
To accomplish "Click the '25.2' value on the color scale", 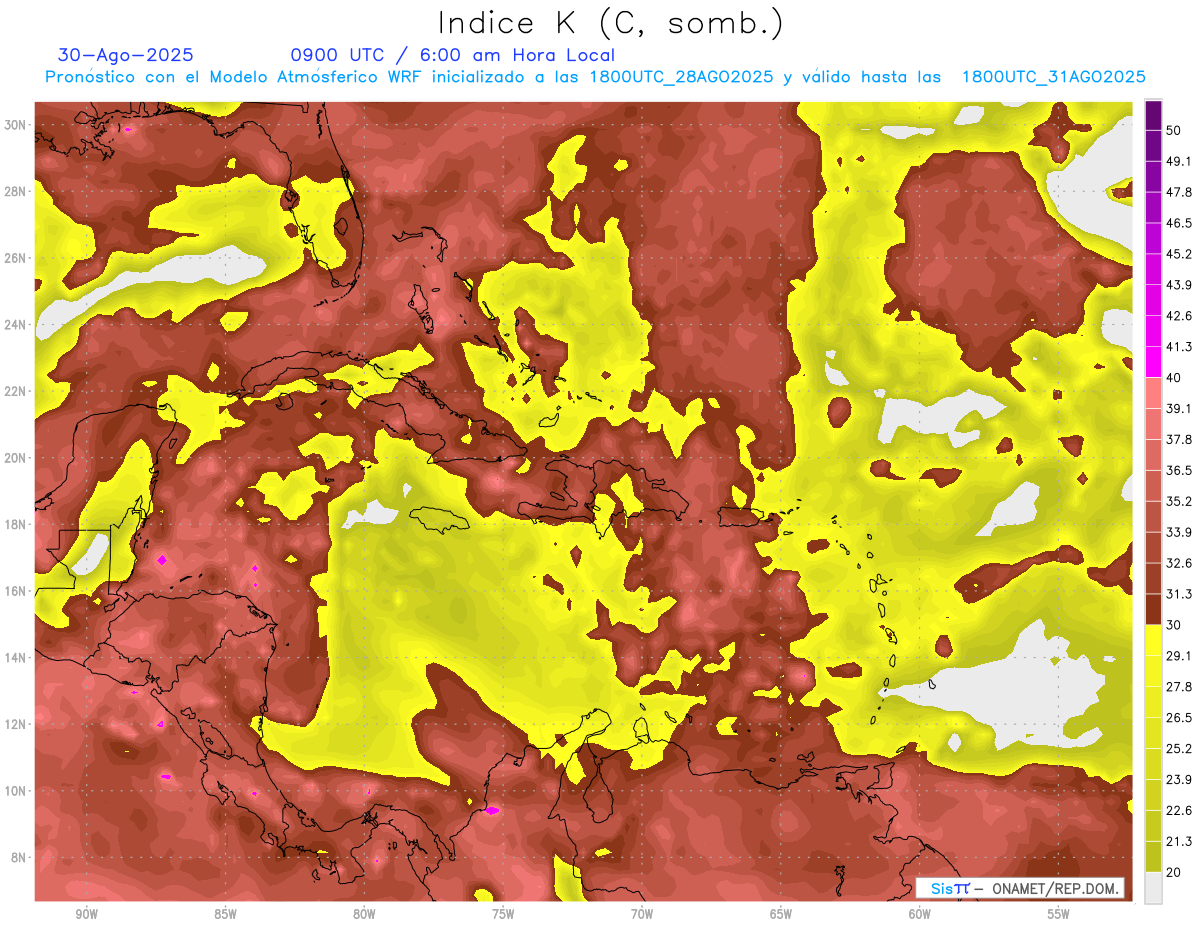I will tap(1179, 748).
